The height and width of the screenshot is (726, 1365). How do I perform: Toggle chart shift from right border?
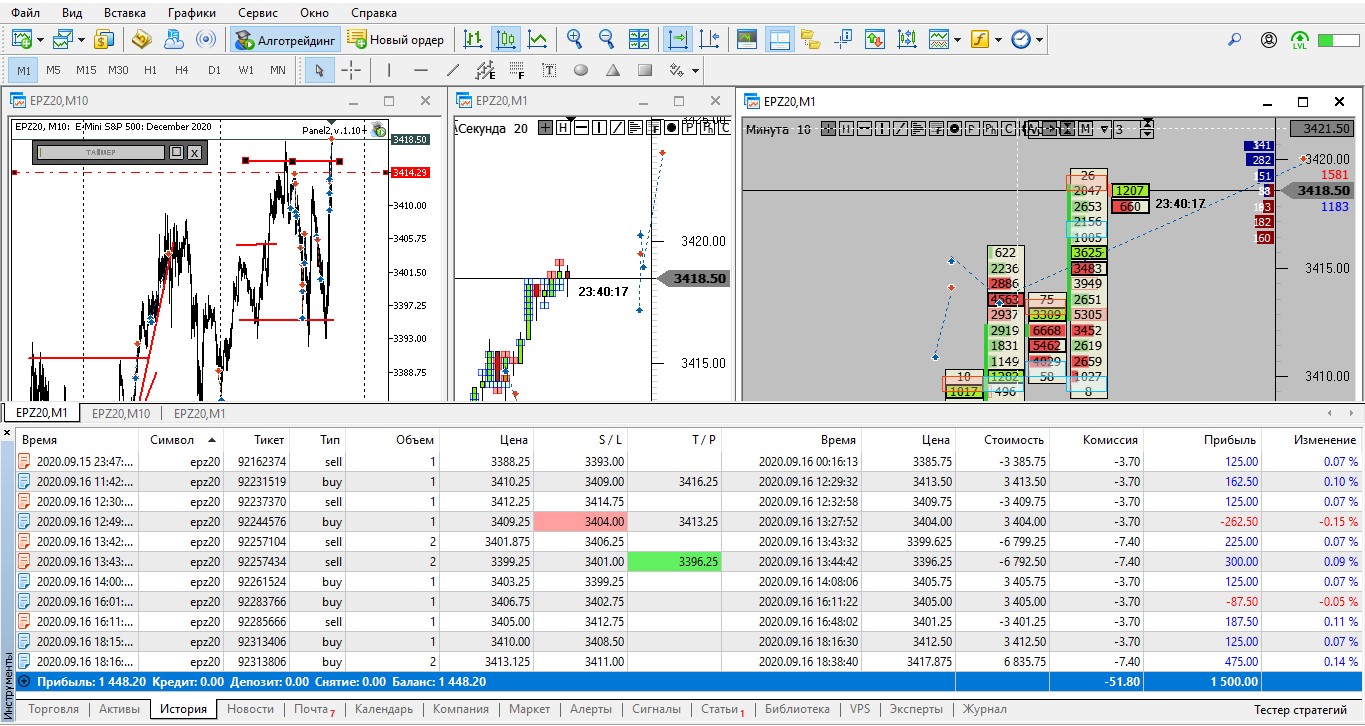pos(710,40)
